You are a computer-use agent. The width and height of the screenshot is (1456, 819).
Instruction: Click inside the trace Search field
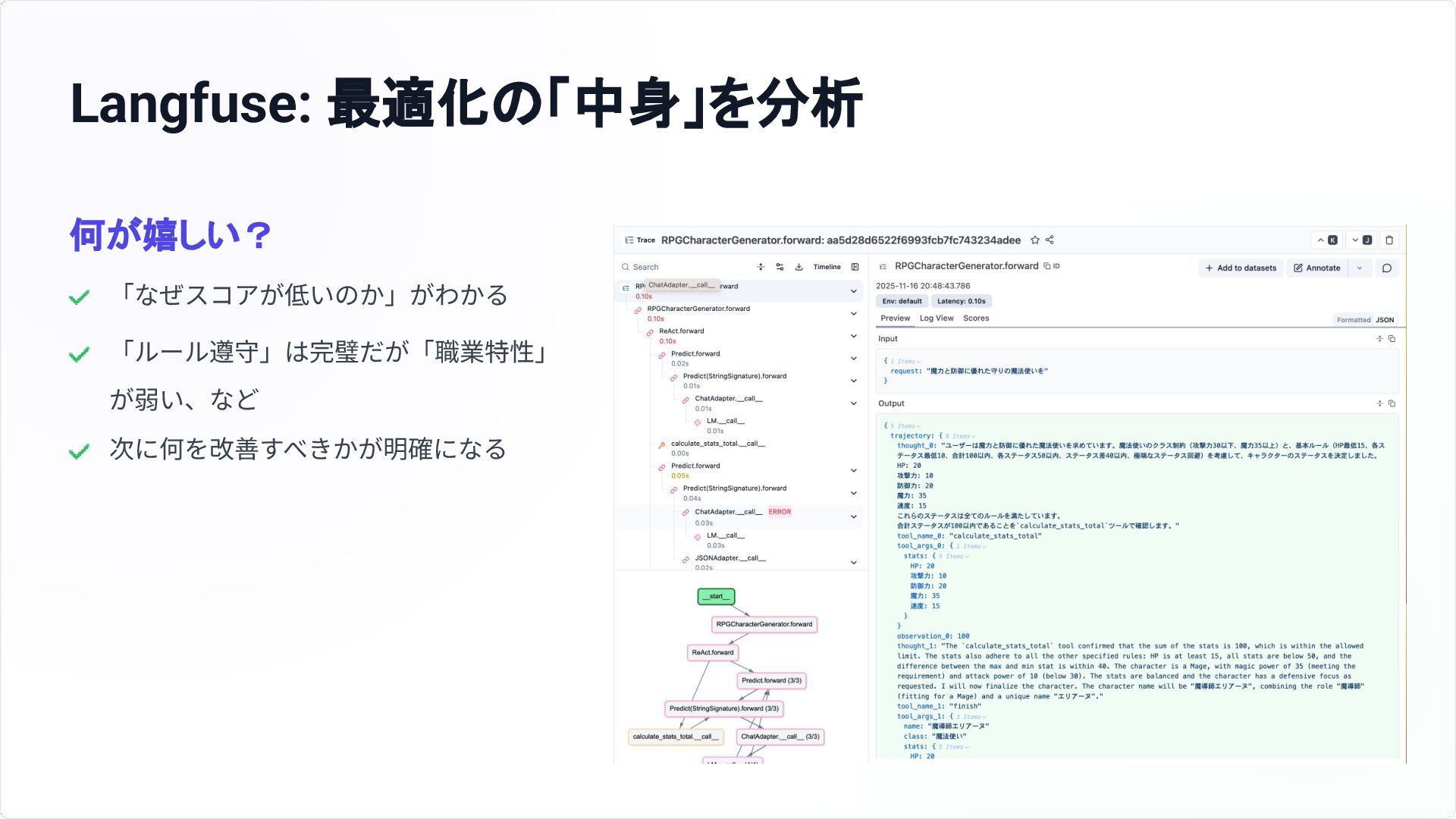(x=682, y=267)
